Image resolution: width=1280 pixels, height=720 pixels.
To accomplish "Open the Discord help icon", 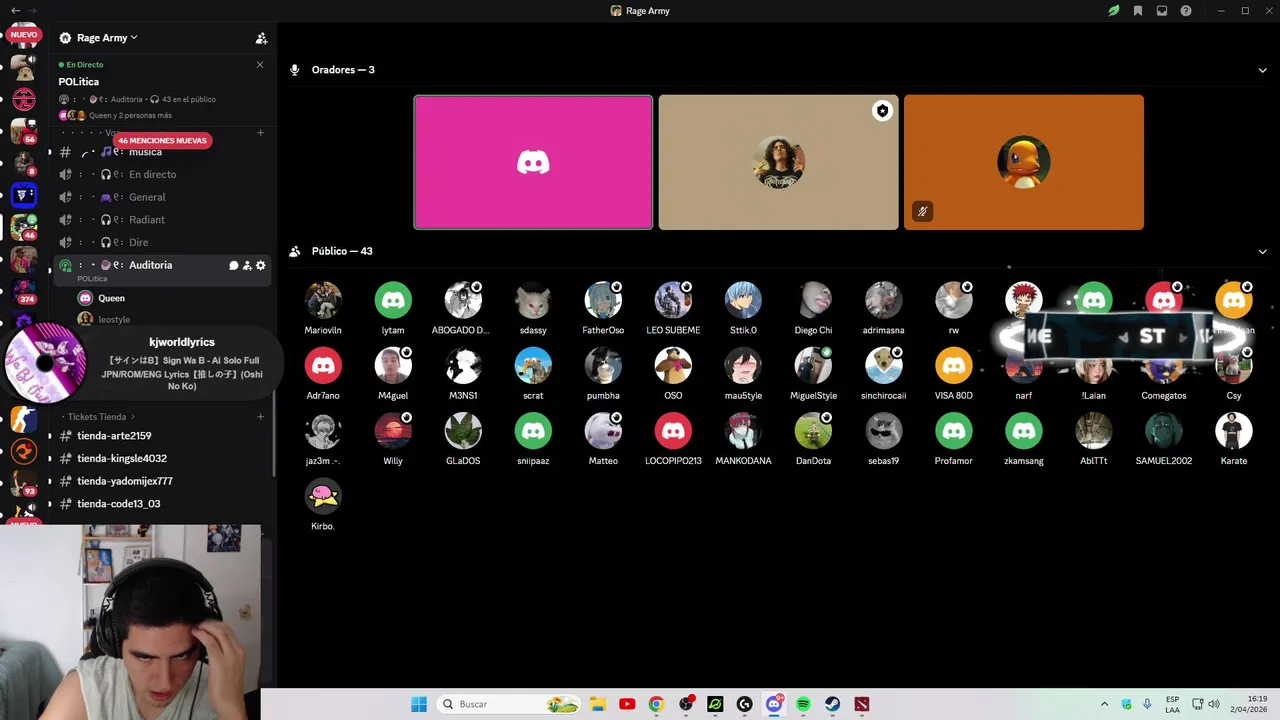I will 1186,11.
